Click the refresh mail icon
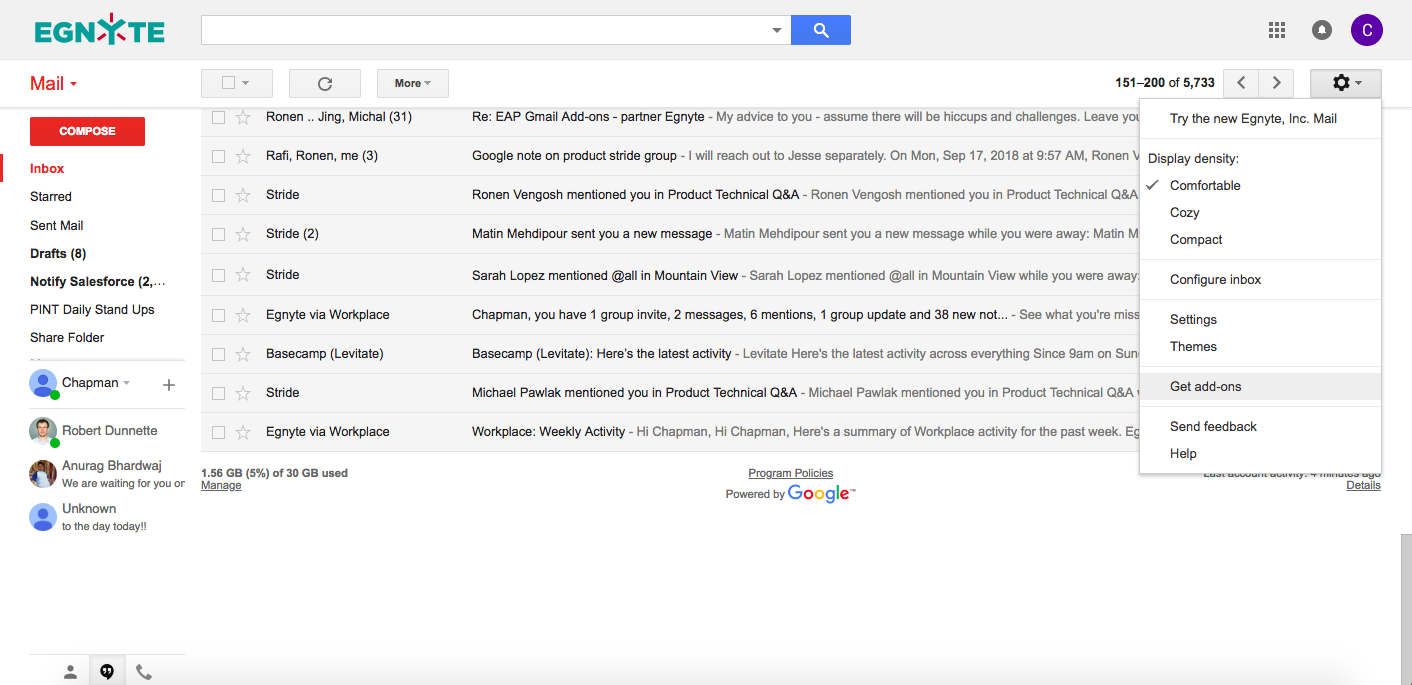The image size is (1412, 685). tap(324, 83)
